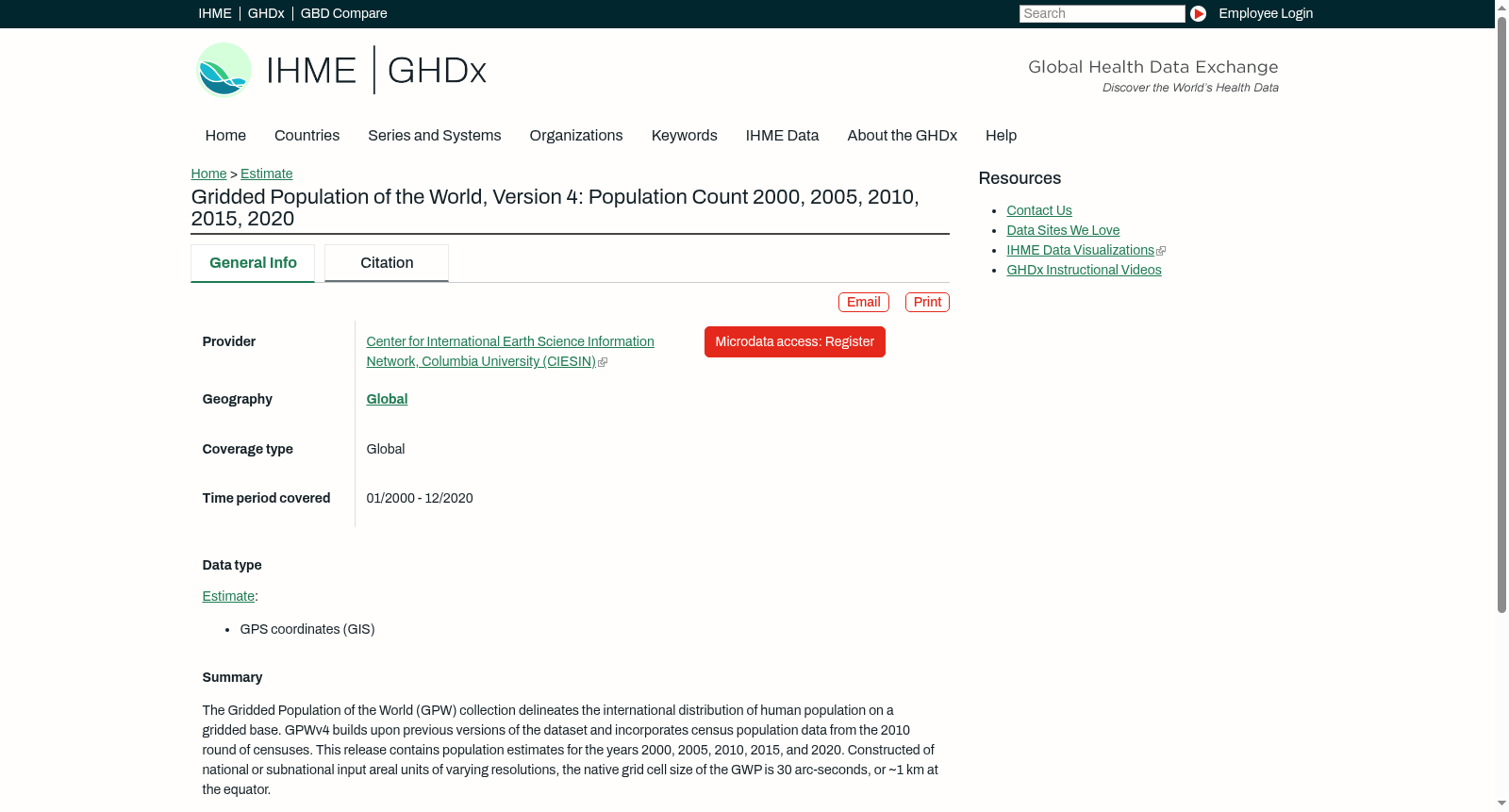Click the Coverage type label
This screenshot has width=1509, height=812.
tap(247, 449)
